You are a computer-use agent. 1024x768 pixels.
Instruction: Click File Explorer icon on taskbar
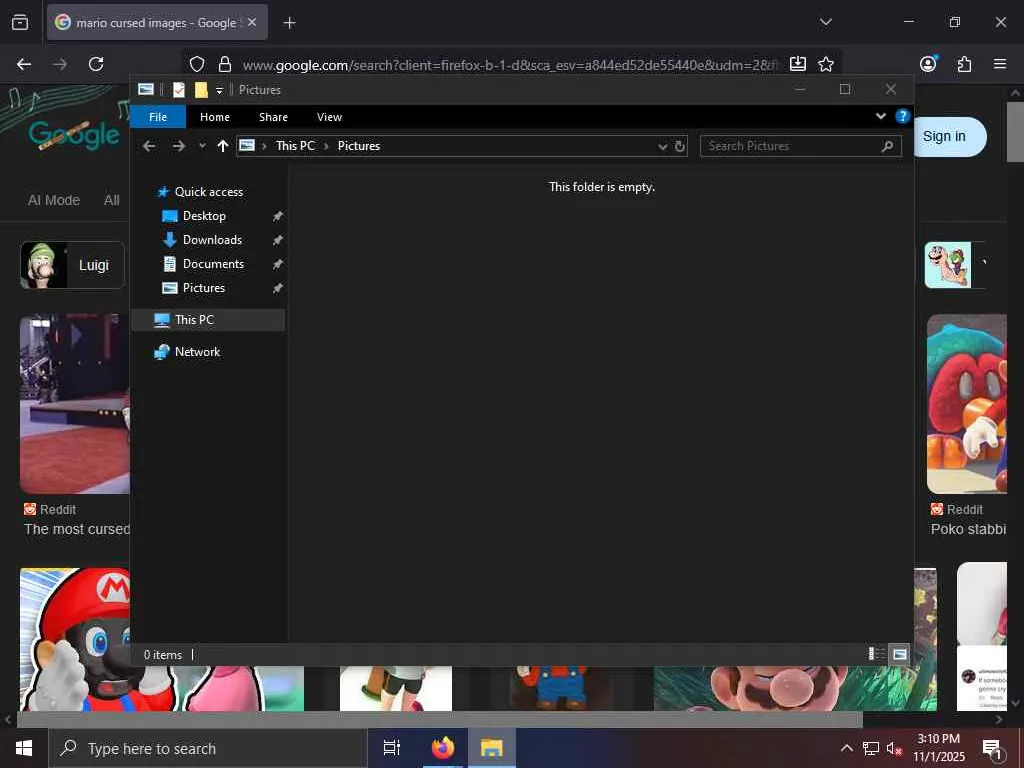point(492,748)
